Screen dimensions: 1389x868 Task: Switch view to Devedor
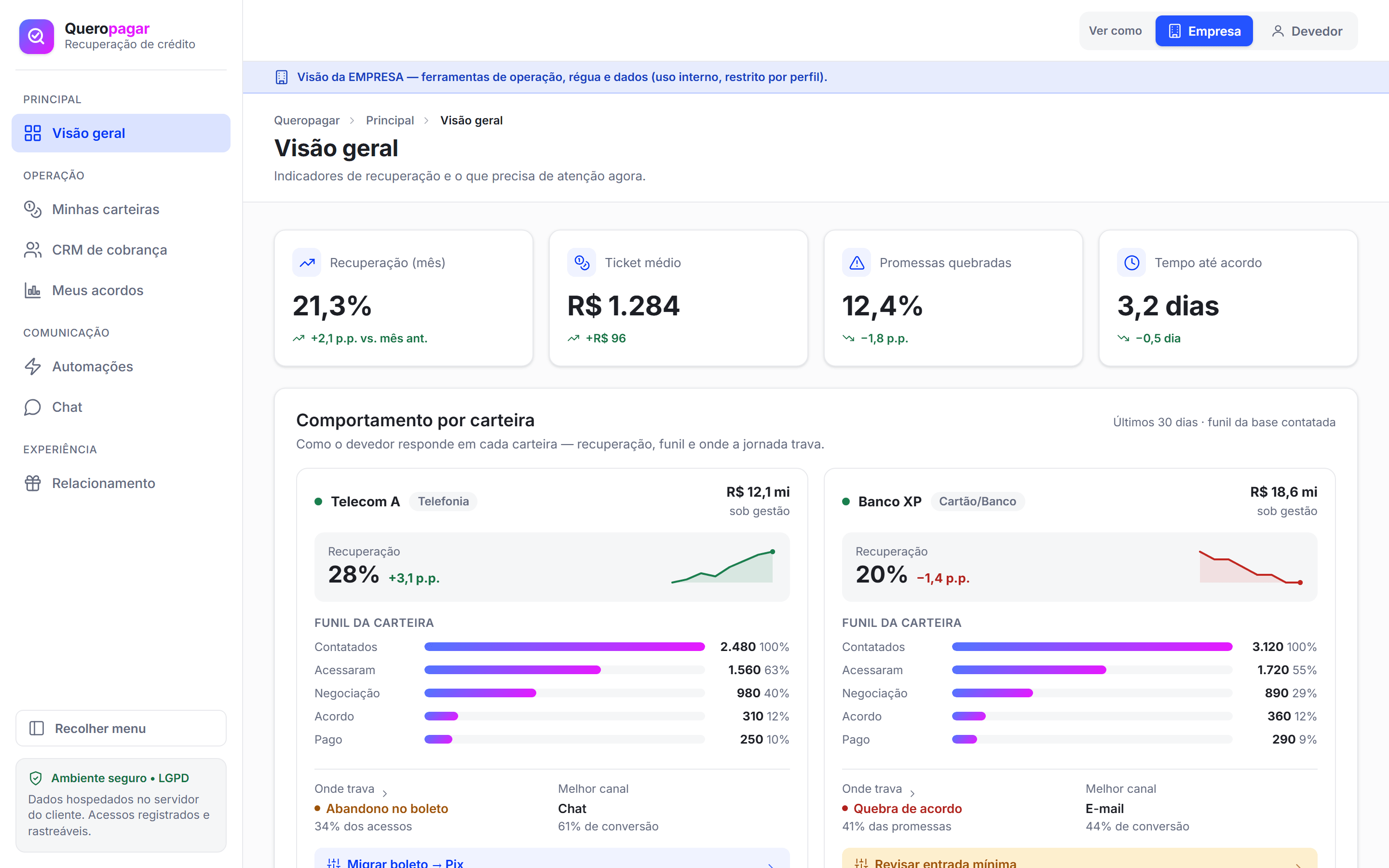[1307, 31]
